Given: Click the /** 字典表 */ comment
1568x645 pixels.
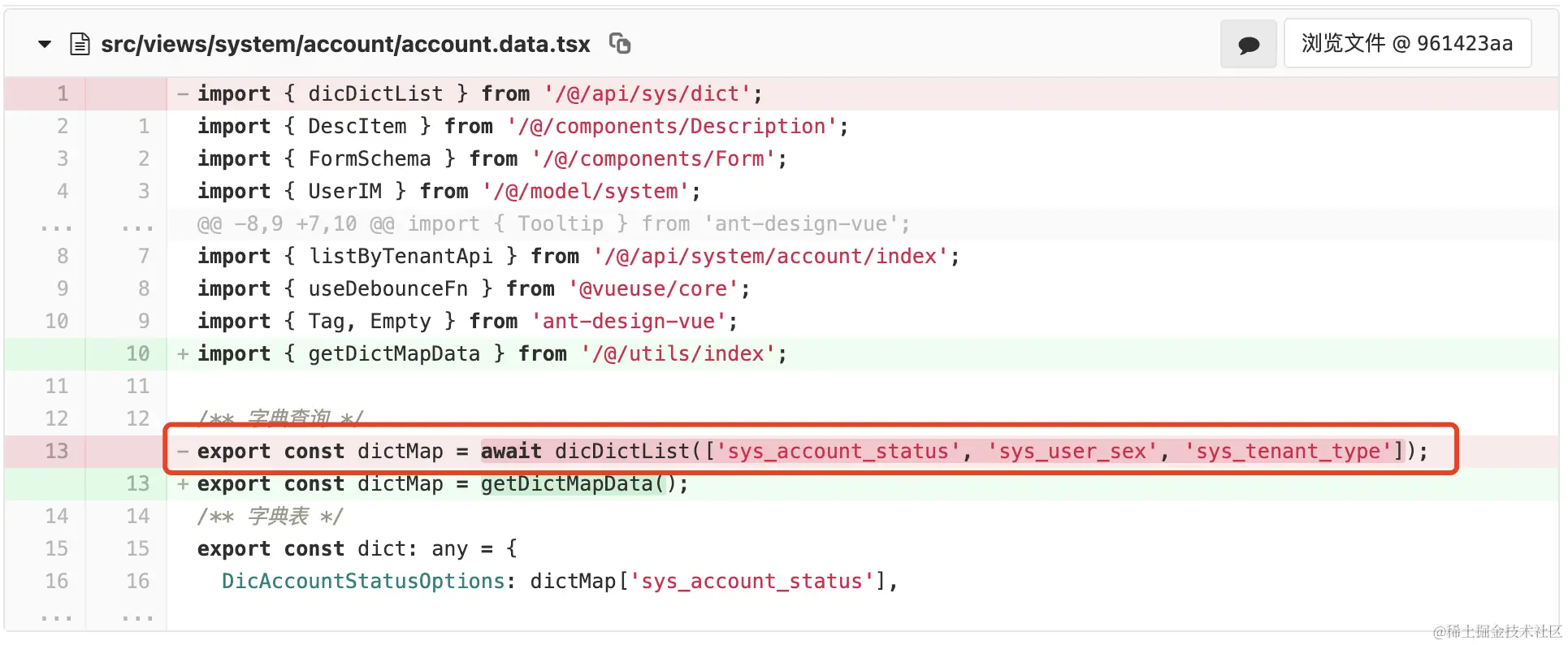Looking at the screenshot, I should 270,517.
